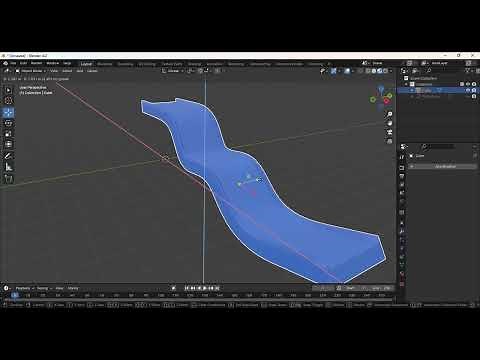Jump to start frame in timeline

[187, 288]
